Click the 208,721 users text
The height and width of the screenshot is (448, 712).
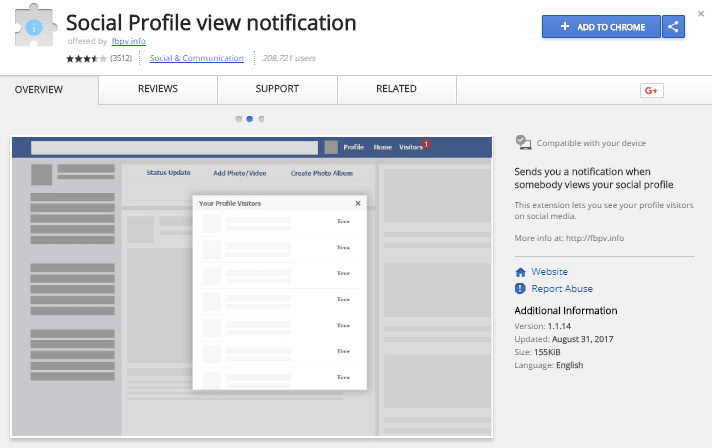289,58
